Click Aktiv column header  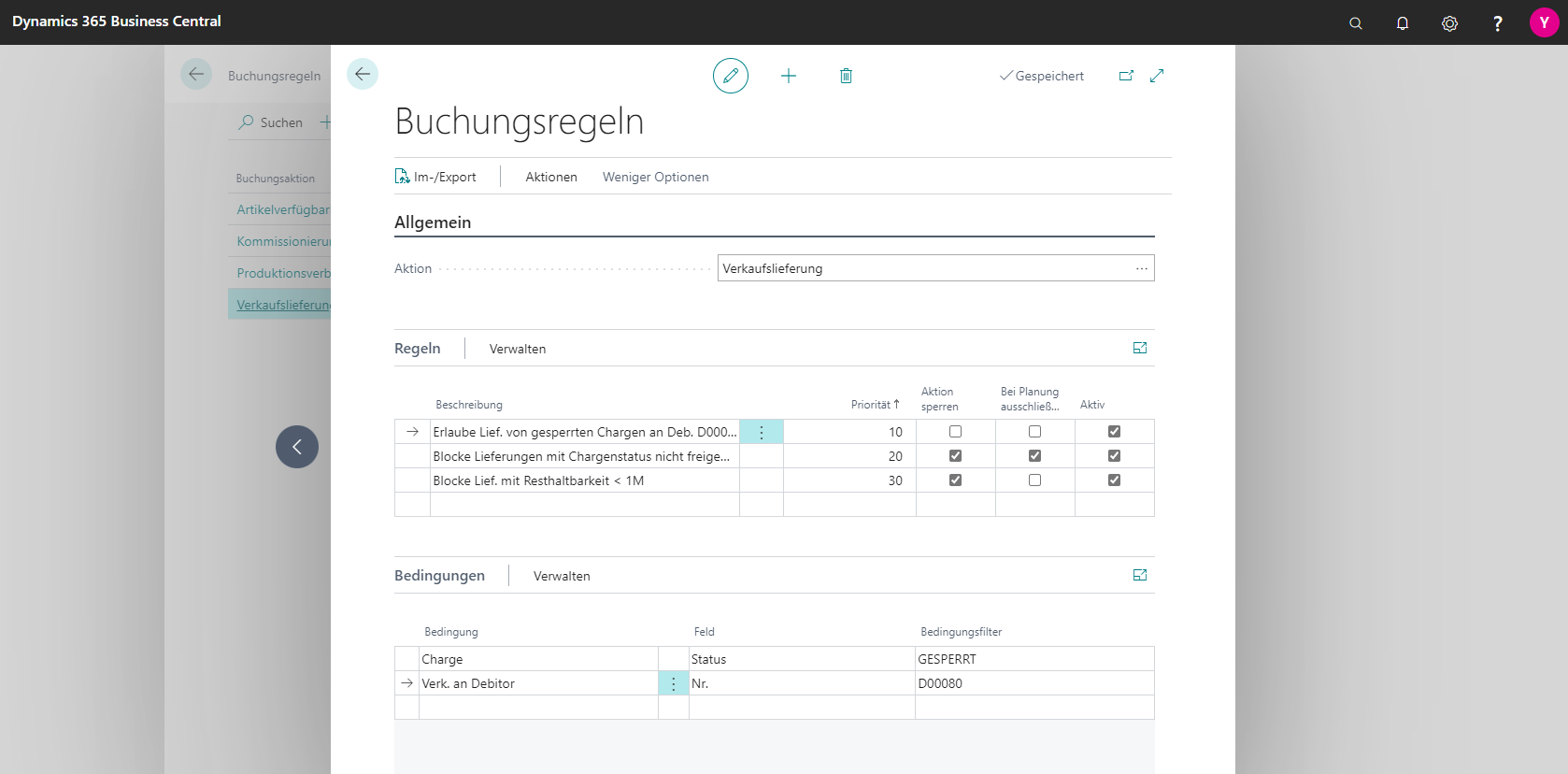1092,405
